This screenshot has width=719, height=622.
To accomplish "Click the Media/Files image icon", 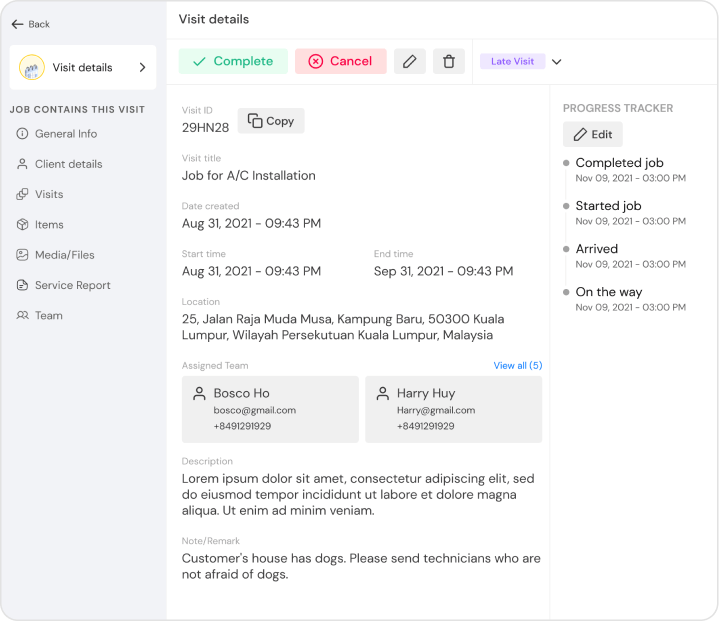I will tap(22, 255).
